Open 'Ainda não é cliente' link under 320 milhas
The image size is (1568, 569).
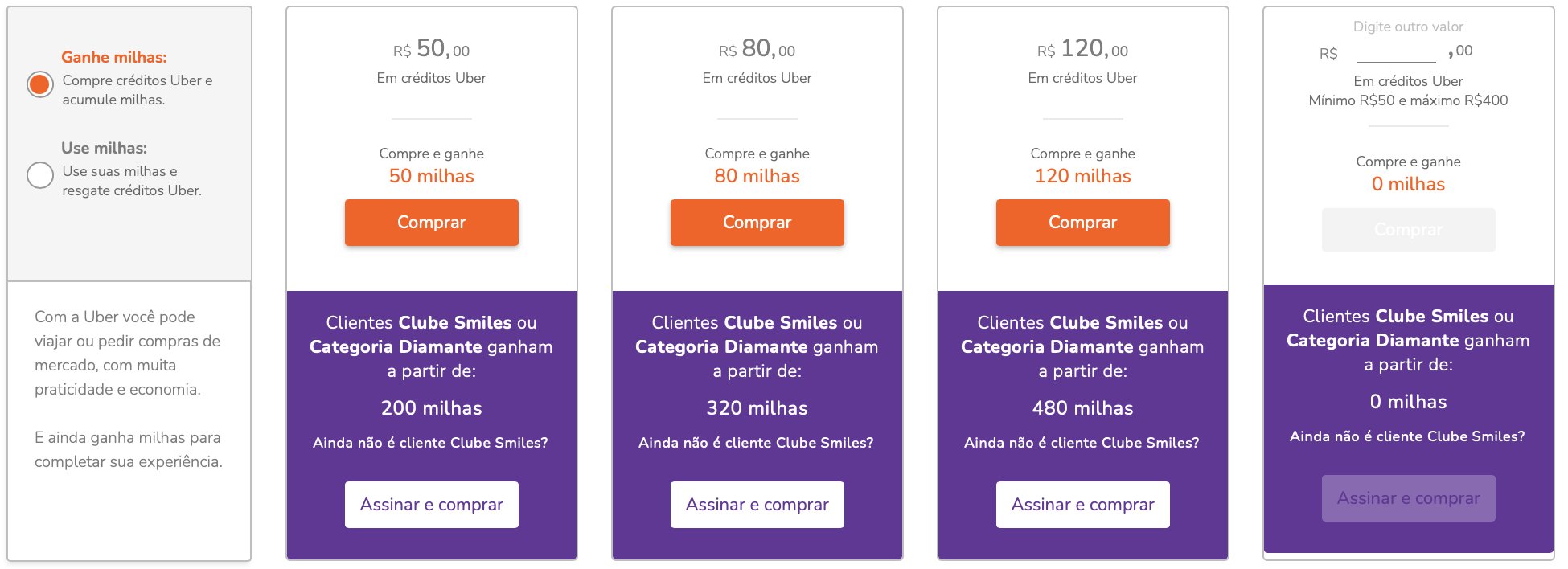click(757, 443)
